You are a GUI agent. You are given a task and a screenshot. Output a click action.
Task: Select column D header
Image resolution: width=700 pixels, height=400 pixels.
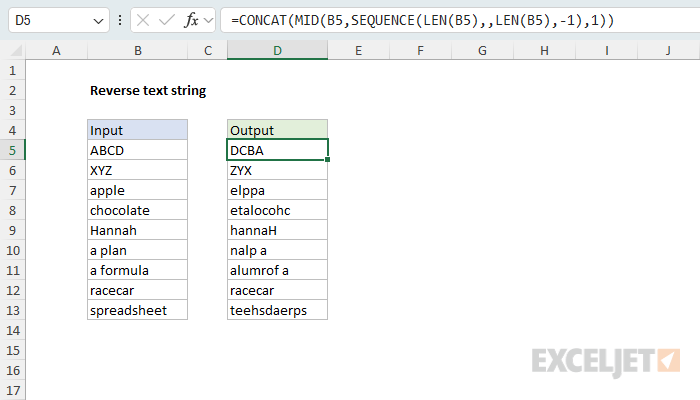tap(277, 50)
